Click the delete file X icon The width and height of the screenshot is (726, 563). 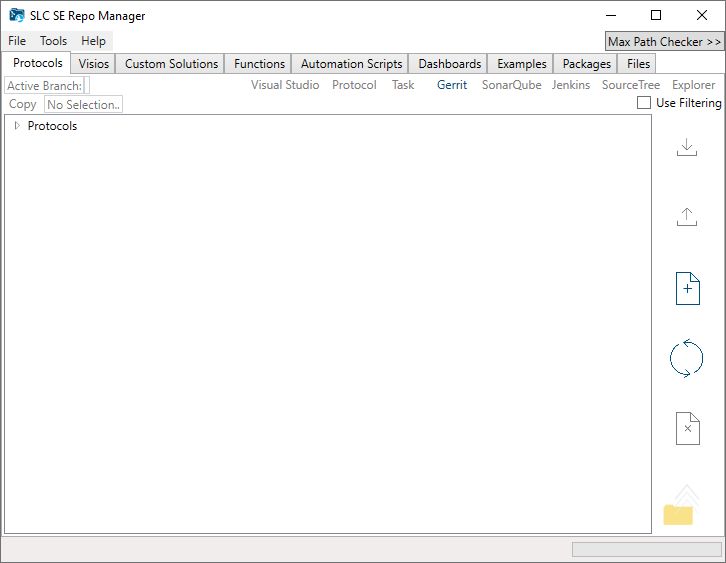coord(688,428)
